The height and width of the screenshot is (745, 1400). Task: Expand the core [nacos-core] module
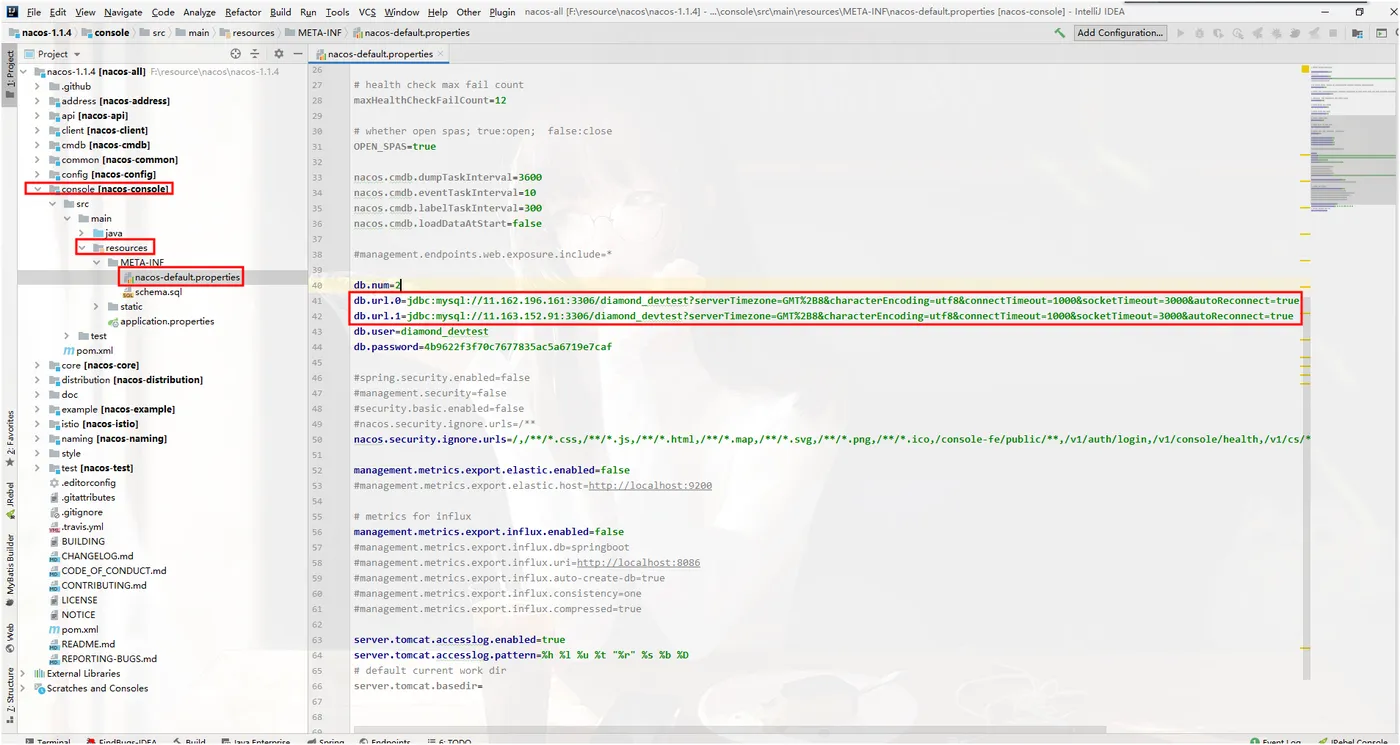(38, 366)
